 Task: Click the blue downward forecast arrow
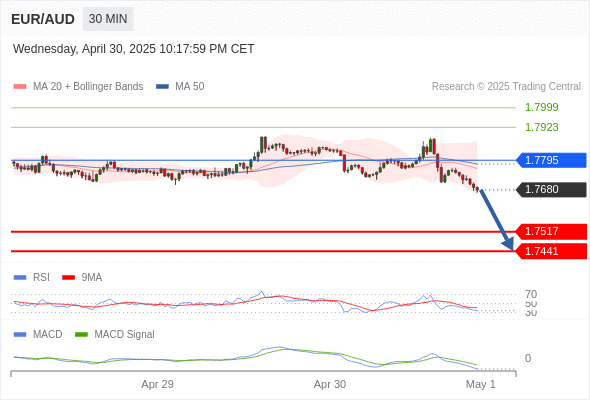point(497,220)
